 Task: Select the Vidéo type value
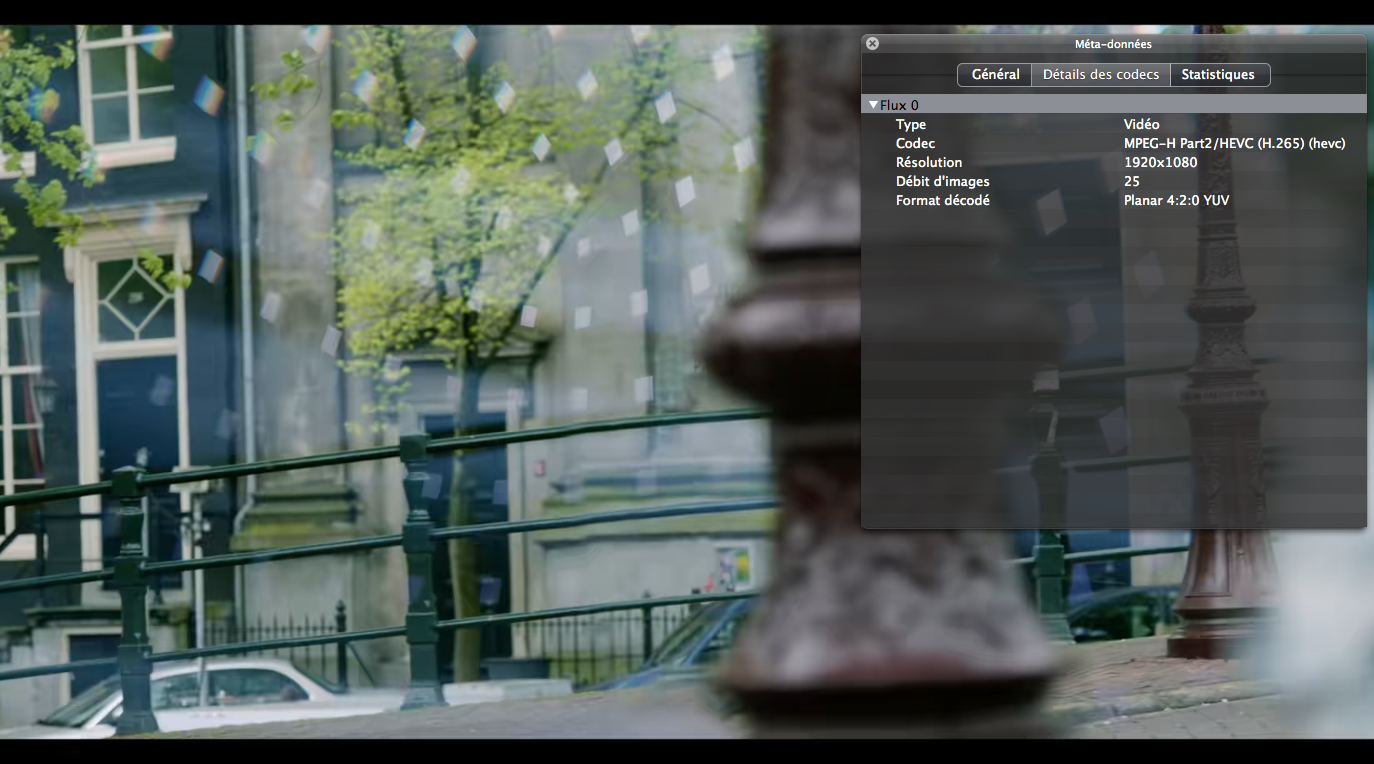pos(1142,124)
